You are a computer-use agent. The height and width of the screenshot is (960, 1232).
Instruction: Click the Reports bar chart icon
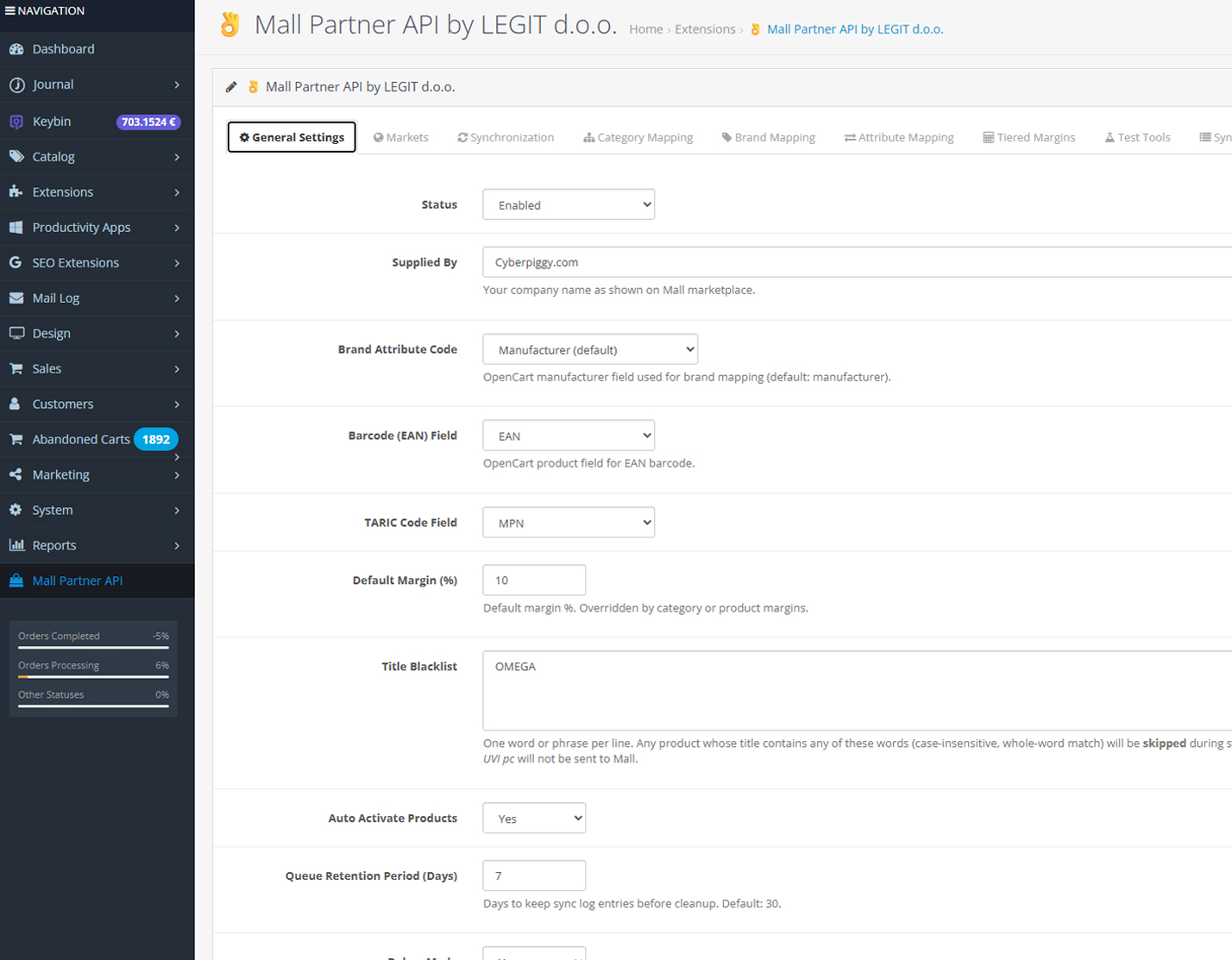point(16,546)
